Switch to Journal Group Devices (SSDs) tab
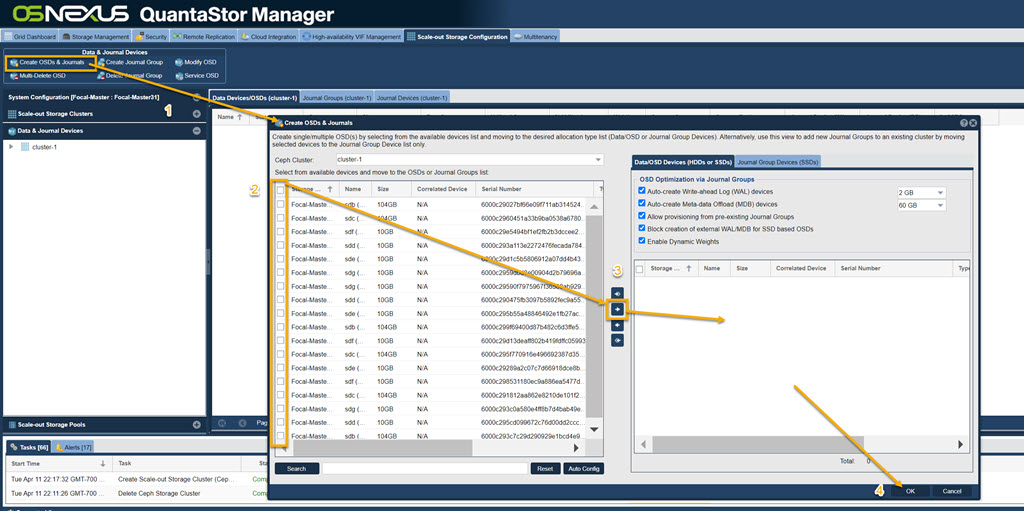This screenshot has height=511, width=1024. click(x=778, y=162)
